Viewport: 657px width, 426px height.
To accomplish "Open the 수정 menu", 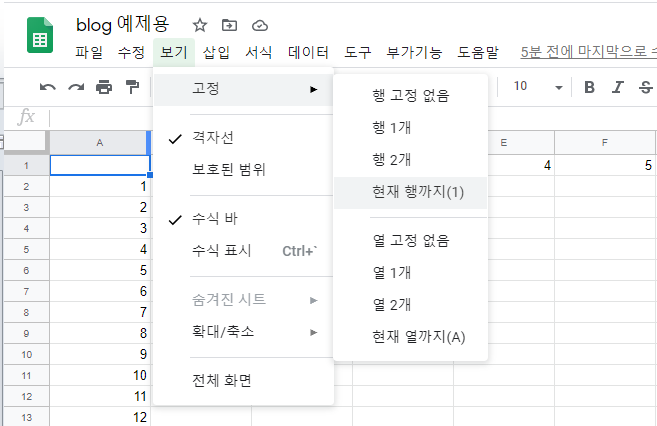I will (131, 52).
